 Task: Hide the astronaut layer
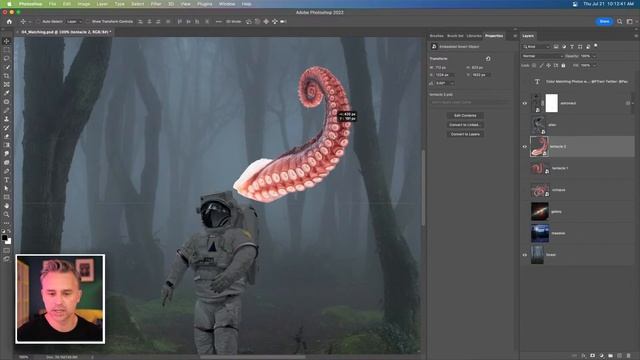(525, 103)
